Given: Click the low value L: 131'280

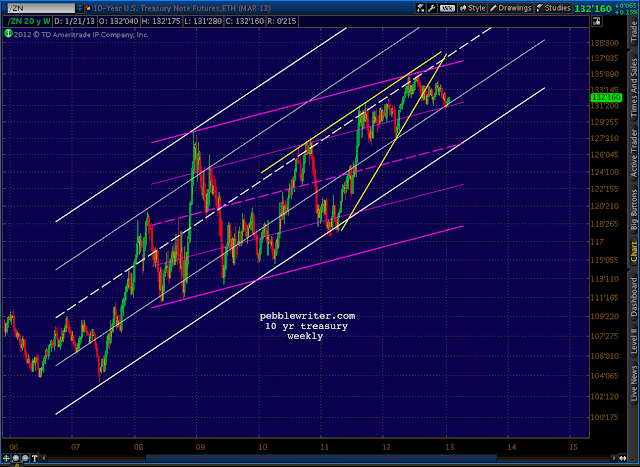Looking at the screenshot, I should [x=203, y=21].
